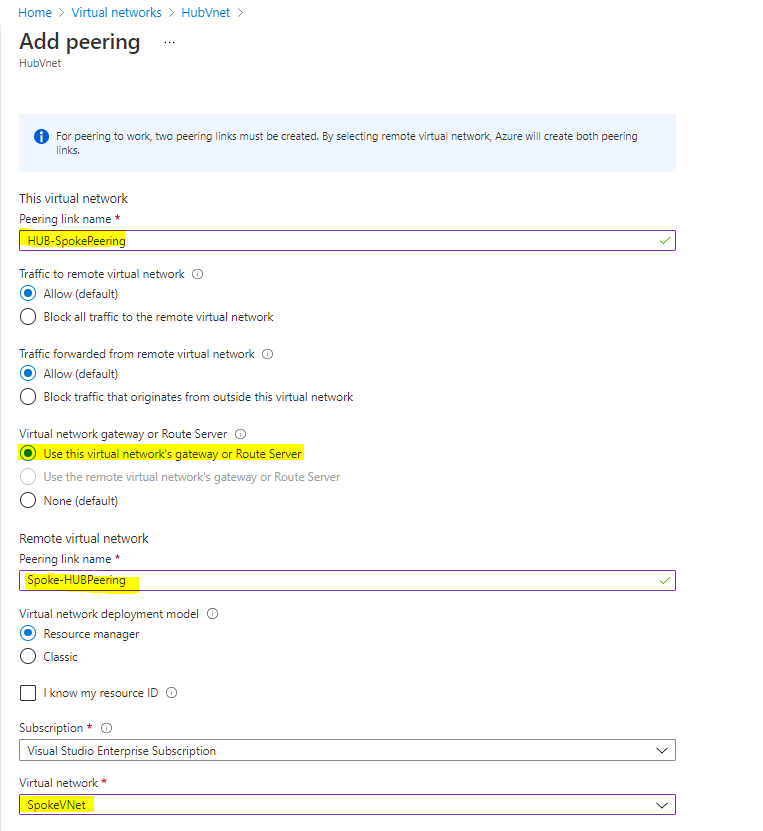This screenshot has height=831, width=763.
Task: Expand the Virtual network dropdown
Action: click(x=347, y=805)
